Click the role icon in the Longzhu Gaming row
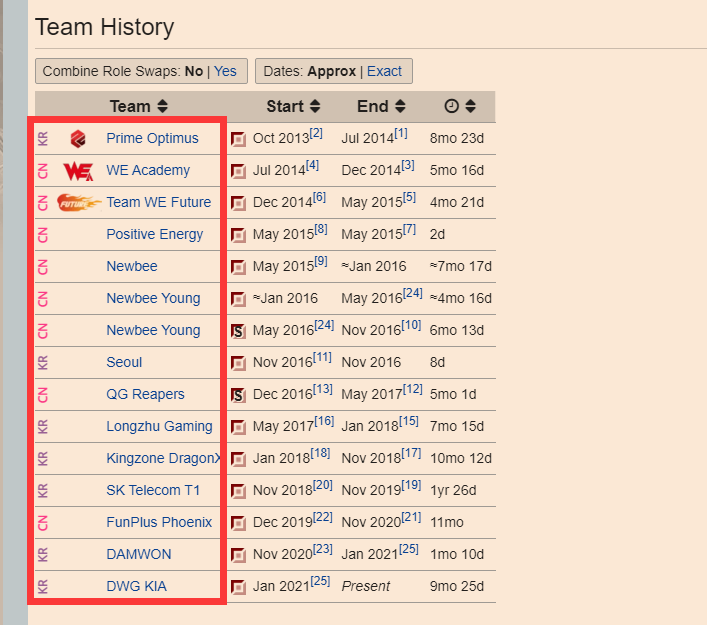Screen dimensions: 707x625 [x=239, y=427]
